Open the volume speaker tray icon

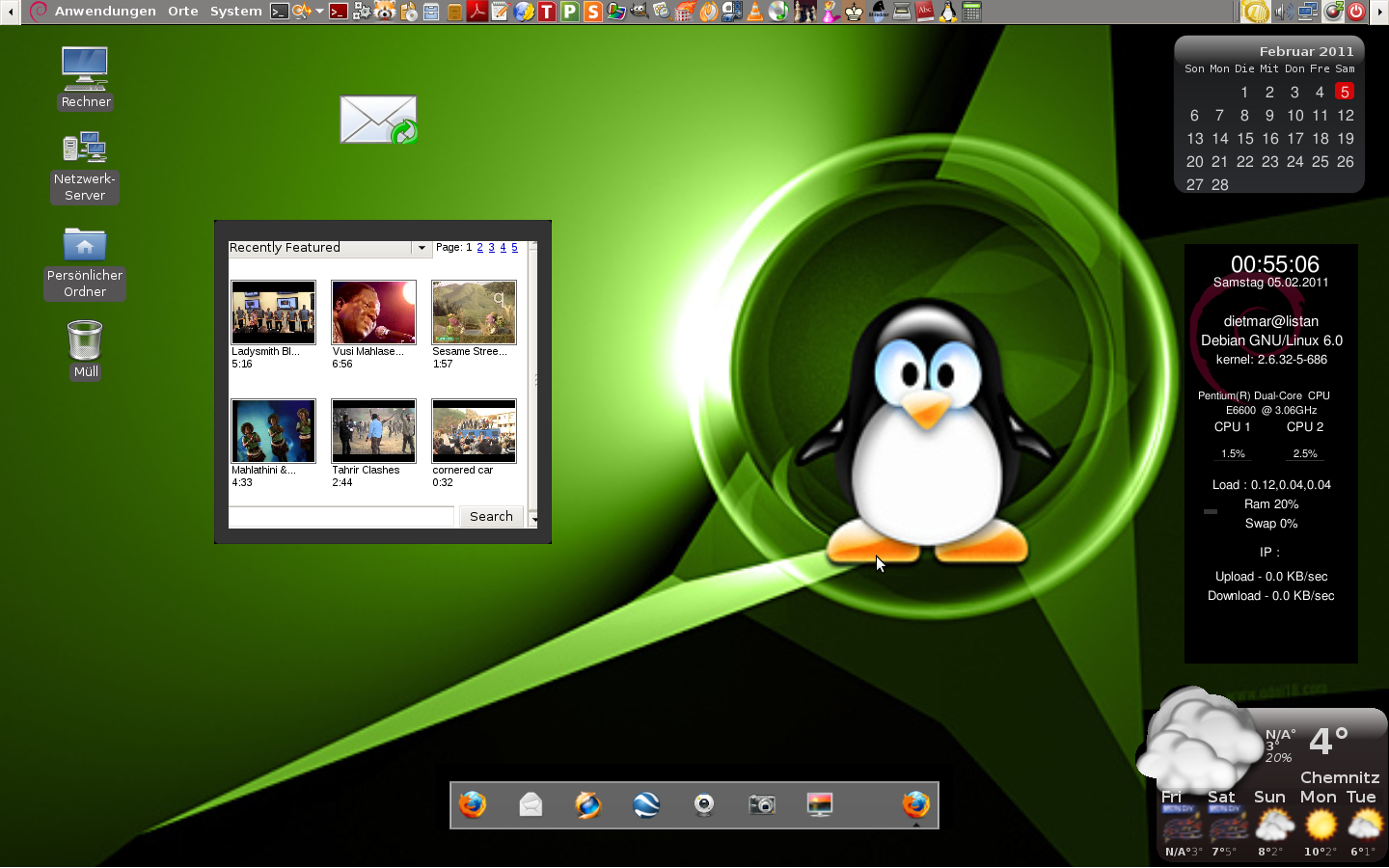[1284, 12]
